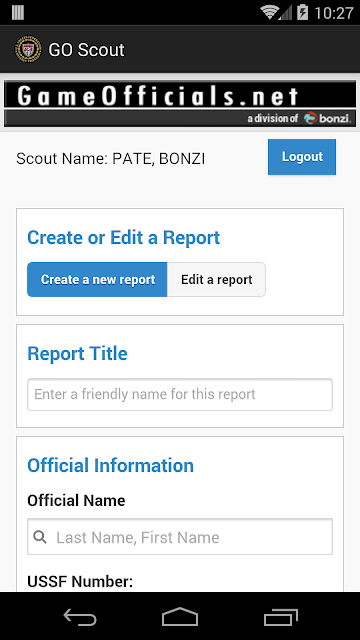Click the Official Name search field
Image resolution: width=360 pixels, height=640 pixels.
180,537
